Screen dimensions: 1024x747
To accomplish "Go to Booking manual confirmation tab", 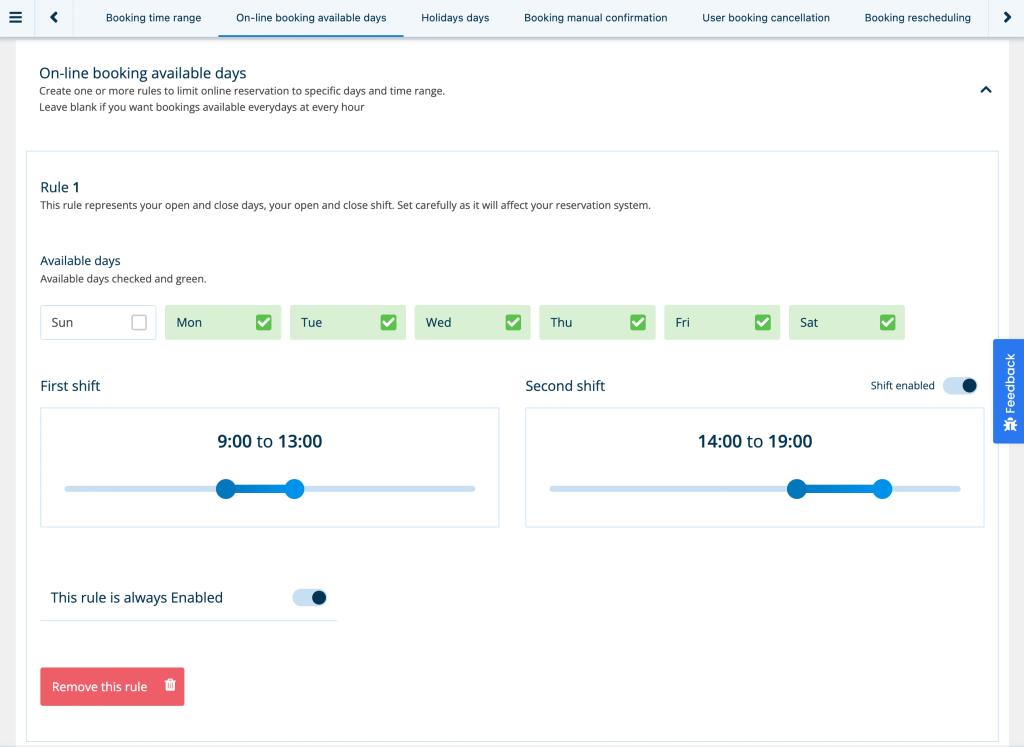I will pyautogui.click(x=595, y=18).
